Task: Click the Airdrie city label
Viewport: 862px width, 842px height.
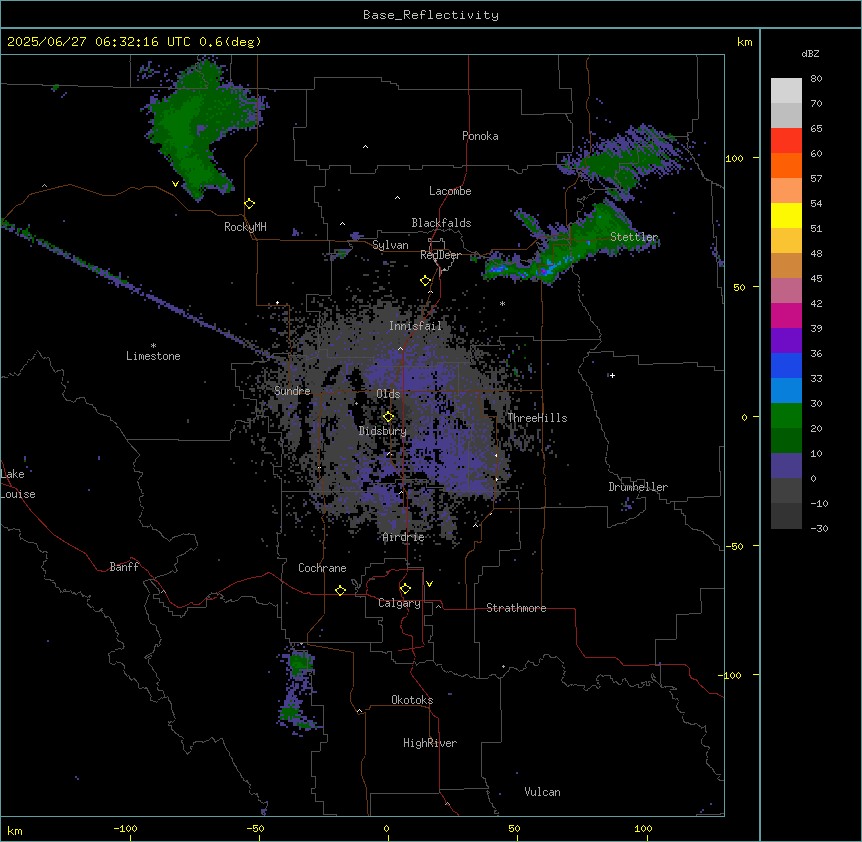Action: (404, 537)
